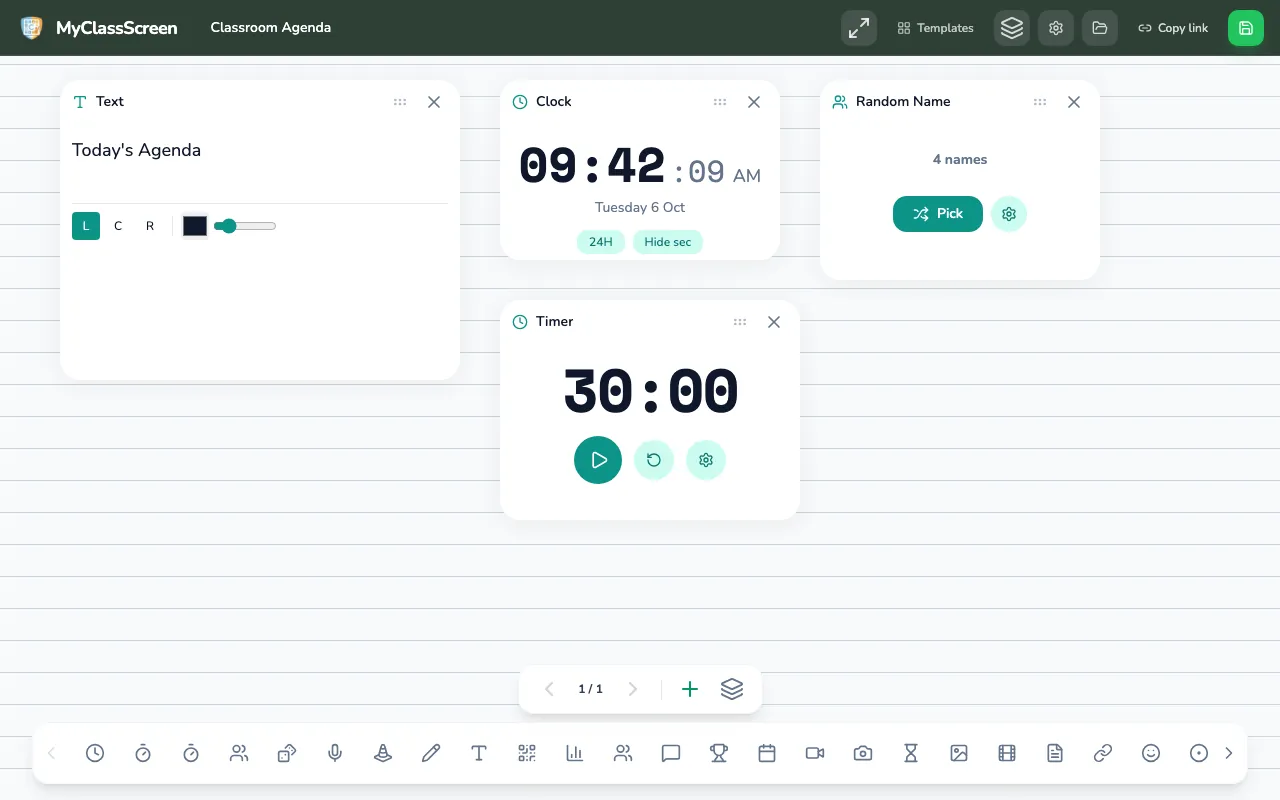Toggle Hide sec on the clock
Viewport: 1280px width, 800px height.
tap(668, 242)
